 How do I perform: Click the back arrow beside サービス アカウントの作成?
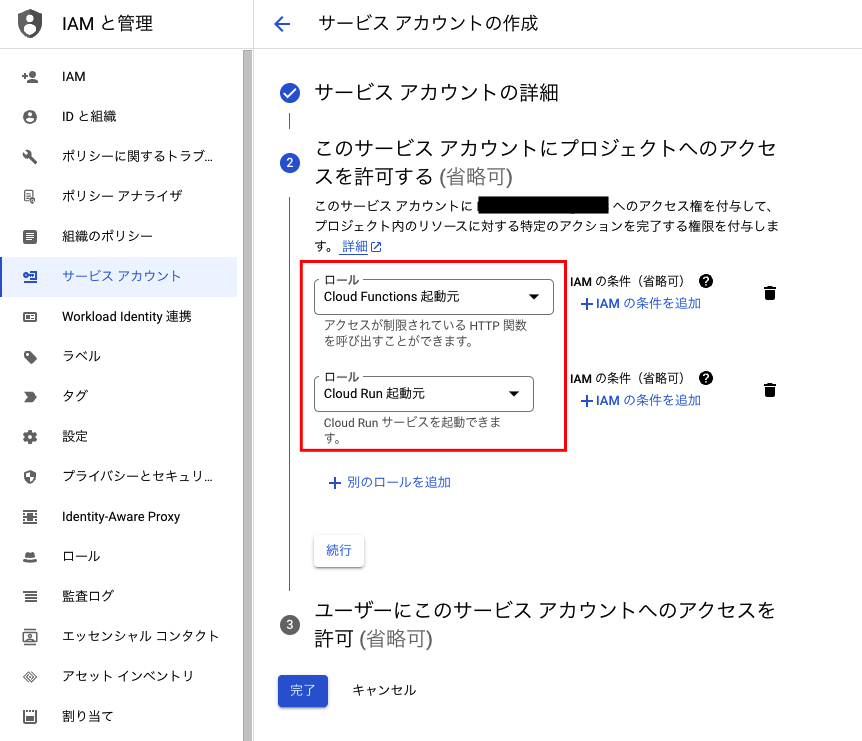point(282,24)
